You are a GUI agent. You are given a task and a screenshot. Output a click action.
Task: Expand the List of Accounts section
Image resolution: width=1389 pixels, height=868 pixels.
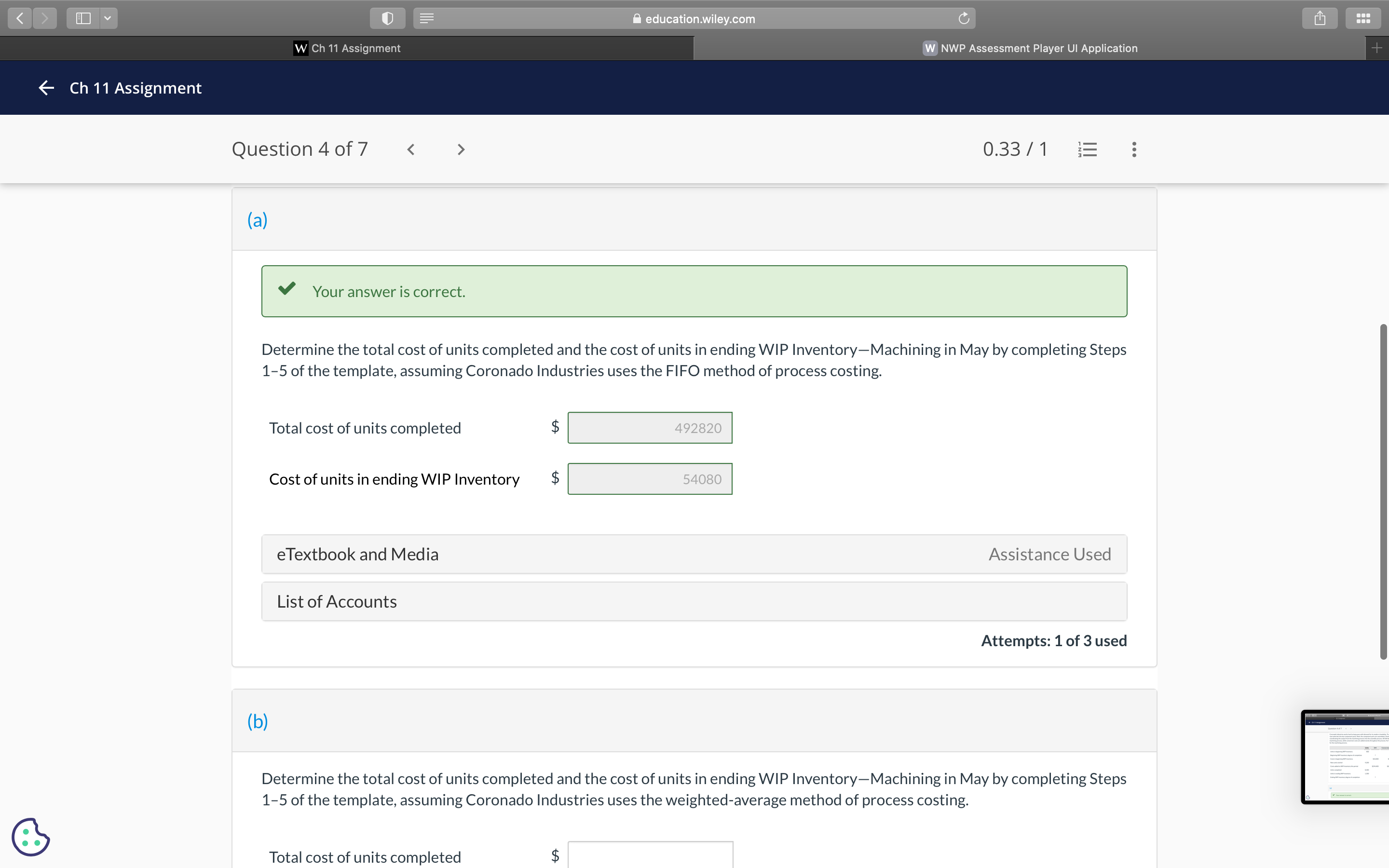click(x=694, y=601)
